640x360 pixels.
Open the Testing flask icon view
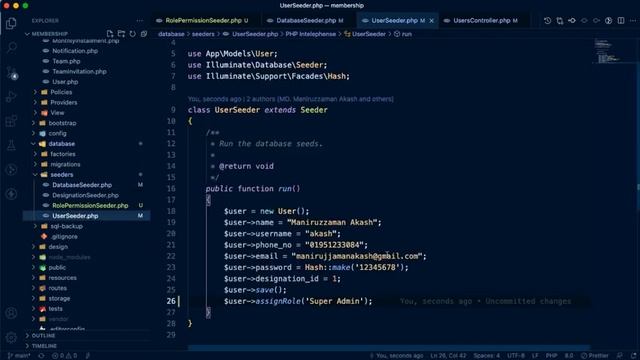coord(11,145)
